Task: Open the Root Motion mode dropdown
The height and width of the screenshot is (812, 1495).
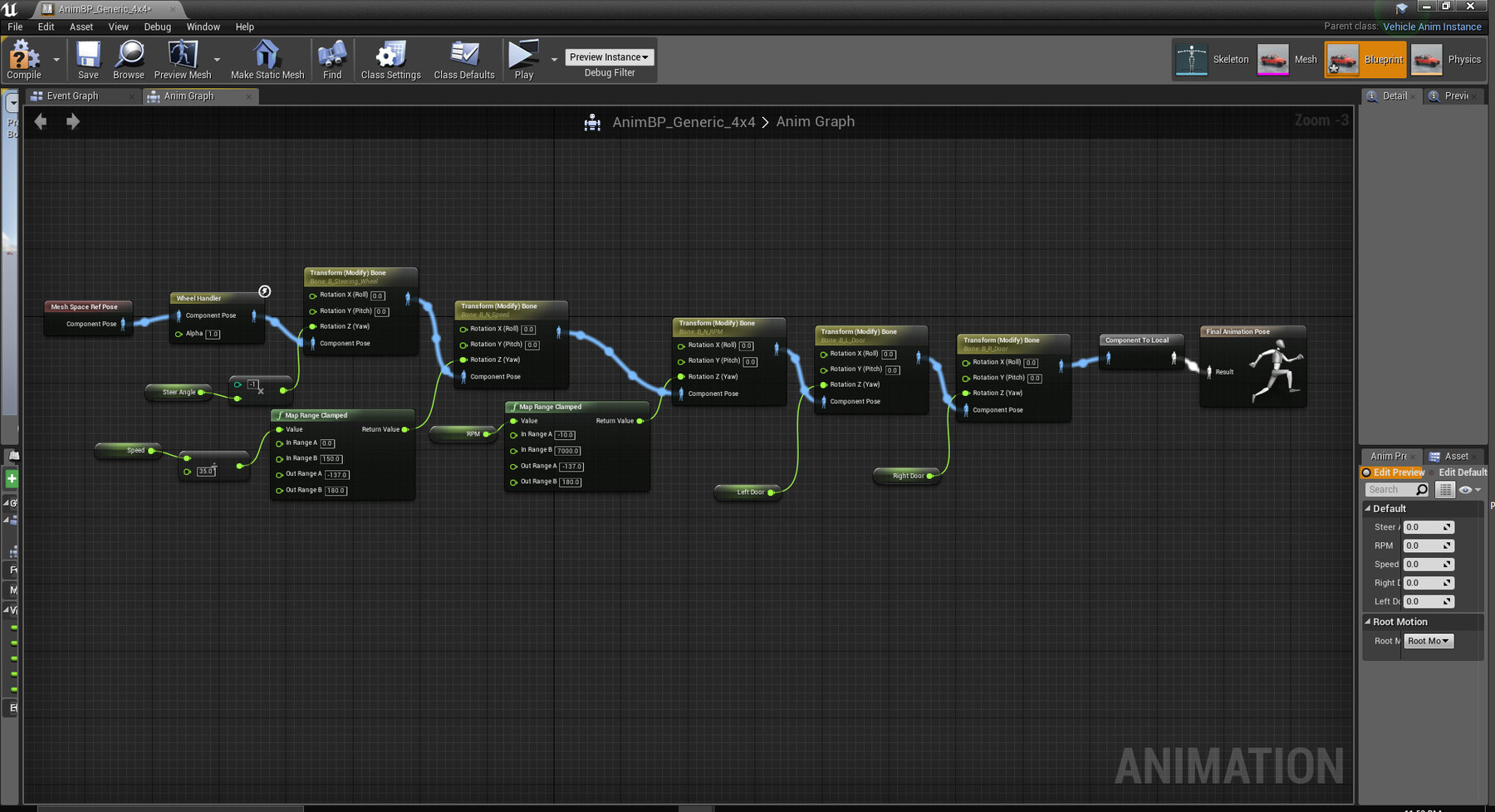Action: [1429, 641]
